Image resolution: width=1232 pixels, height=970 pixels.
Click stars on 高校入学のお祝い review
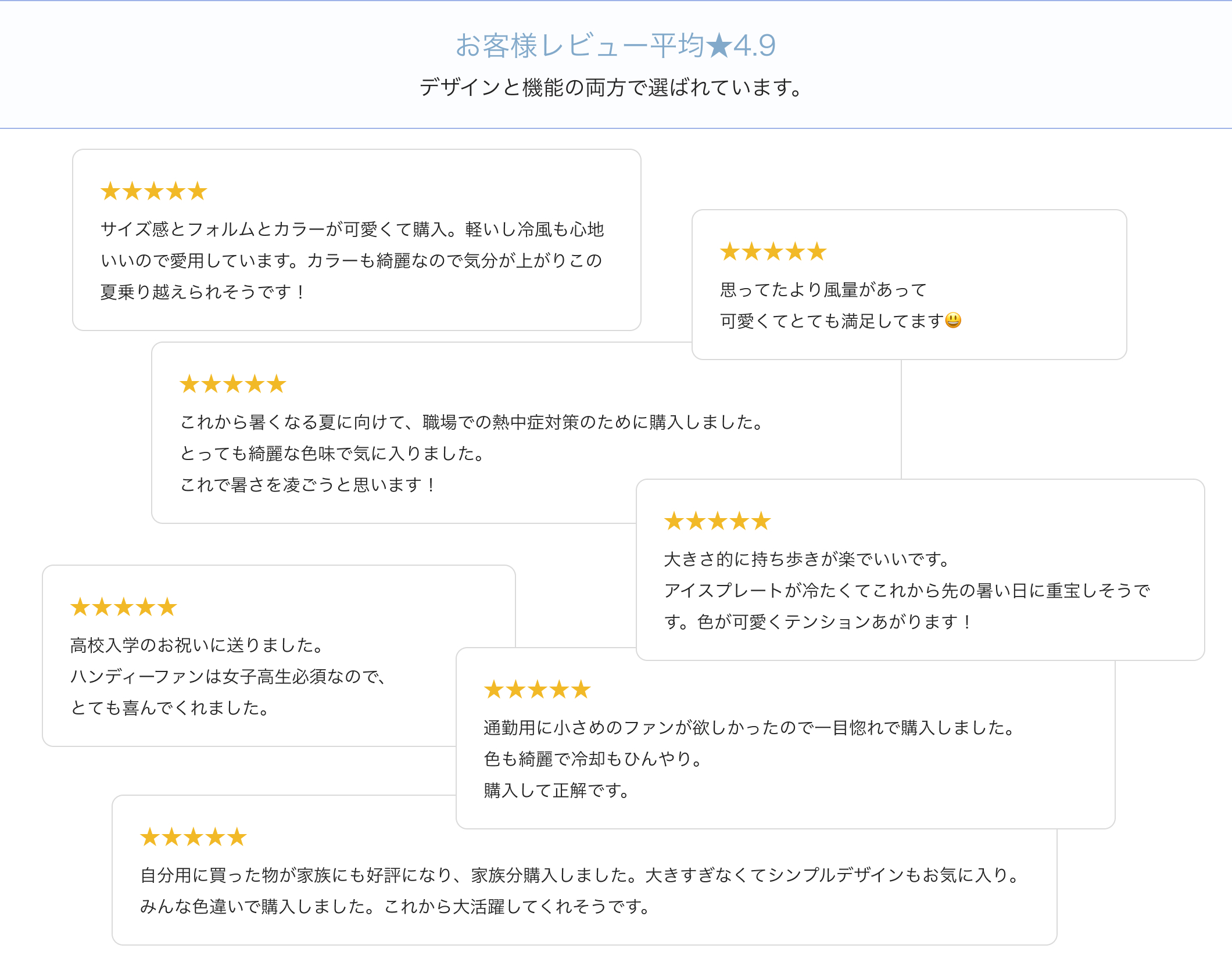pos(124,607)
